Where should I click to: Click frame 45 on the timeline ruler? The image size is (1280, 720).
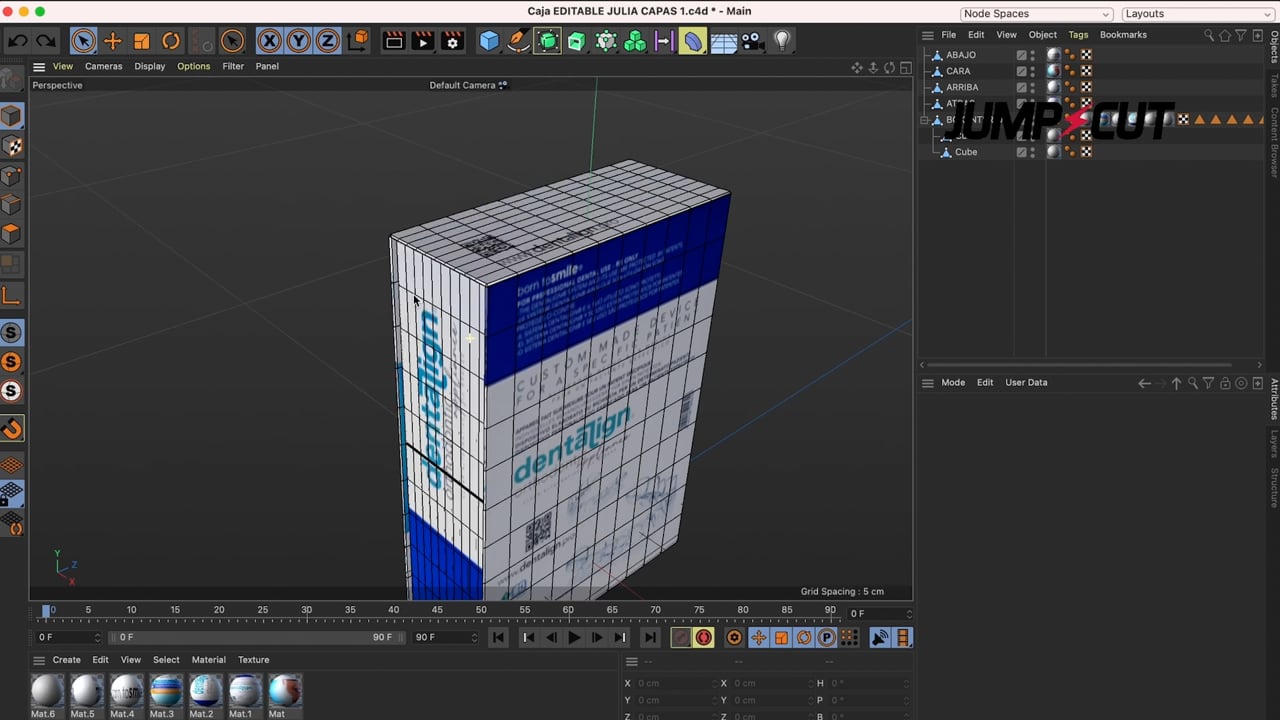tap(437, 610)
